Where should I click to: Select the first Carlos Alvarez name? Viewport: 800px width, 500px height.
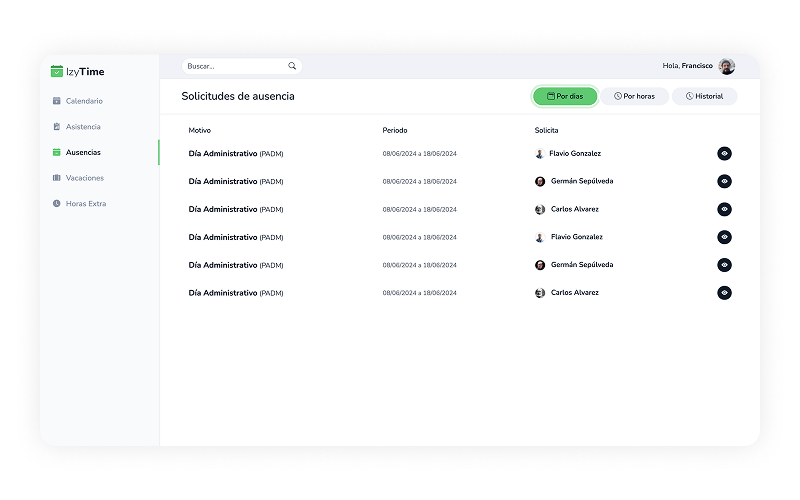[574, 209]
